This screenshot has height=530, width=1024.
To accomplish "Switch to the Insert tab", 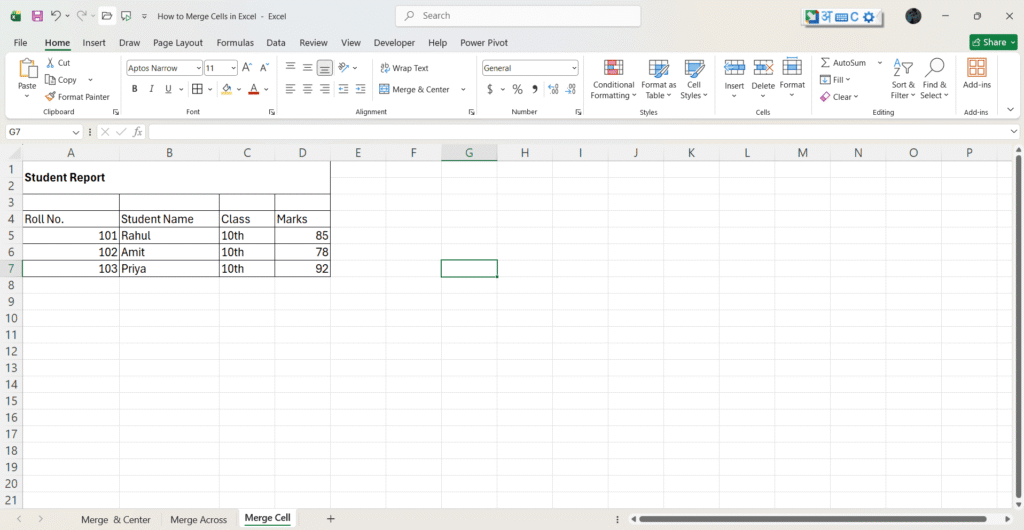I will [94, 42].
